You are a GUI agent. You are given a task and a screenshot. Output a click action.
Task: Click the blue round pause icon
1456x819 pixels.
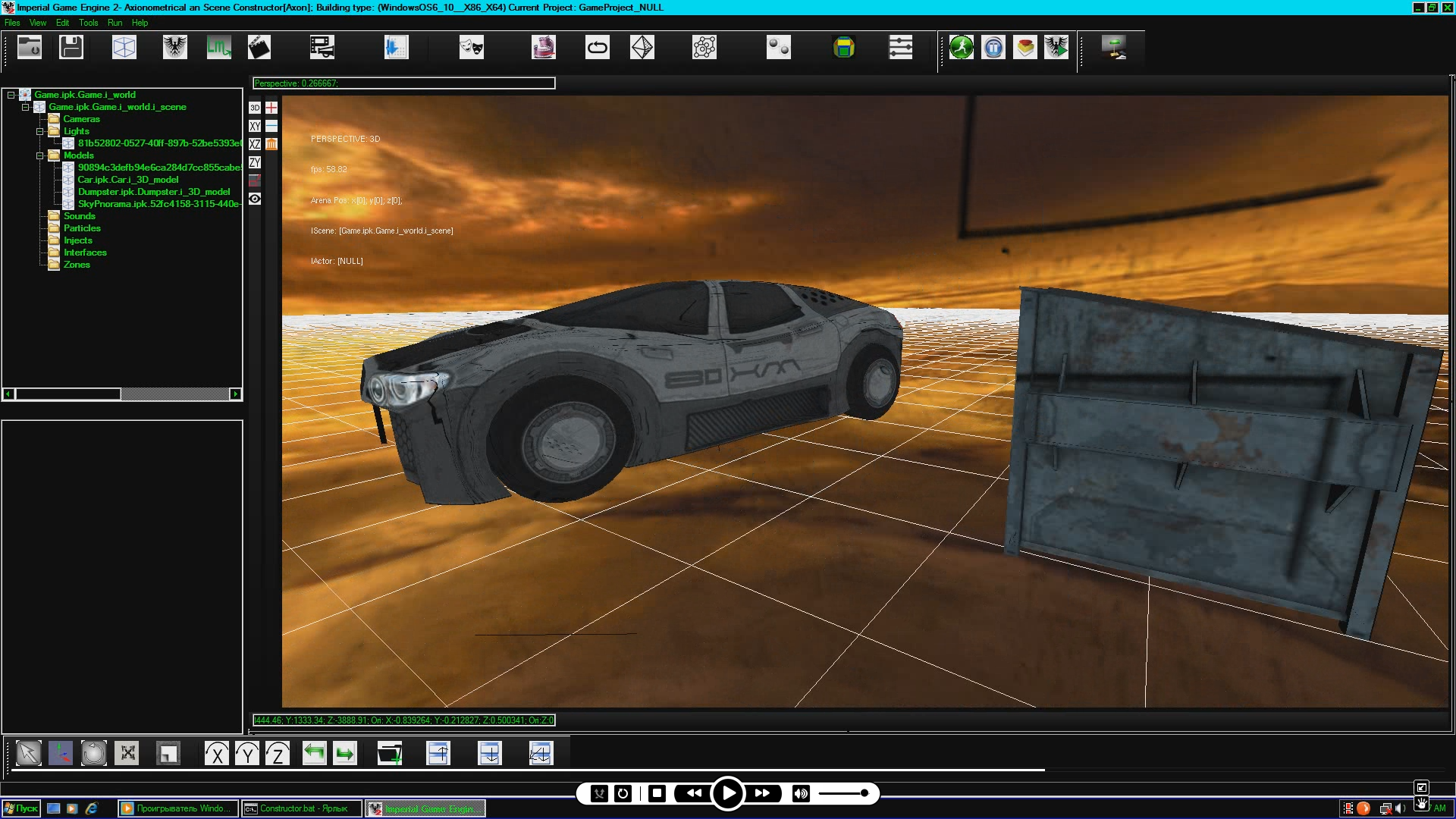[x=993, y=47]
